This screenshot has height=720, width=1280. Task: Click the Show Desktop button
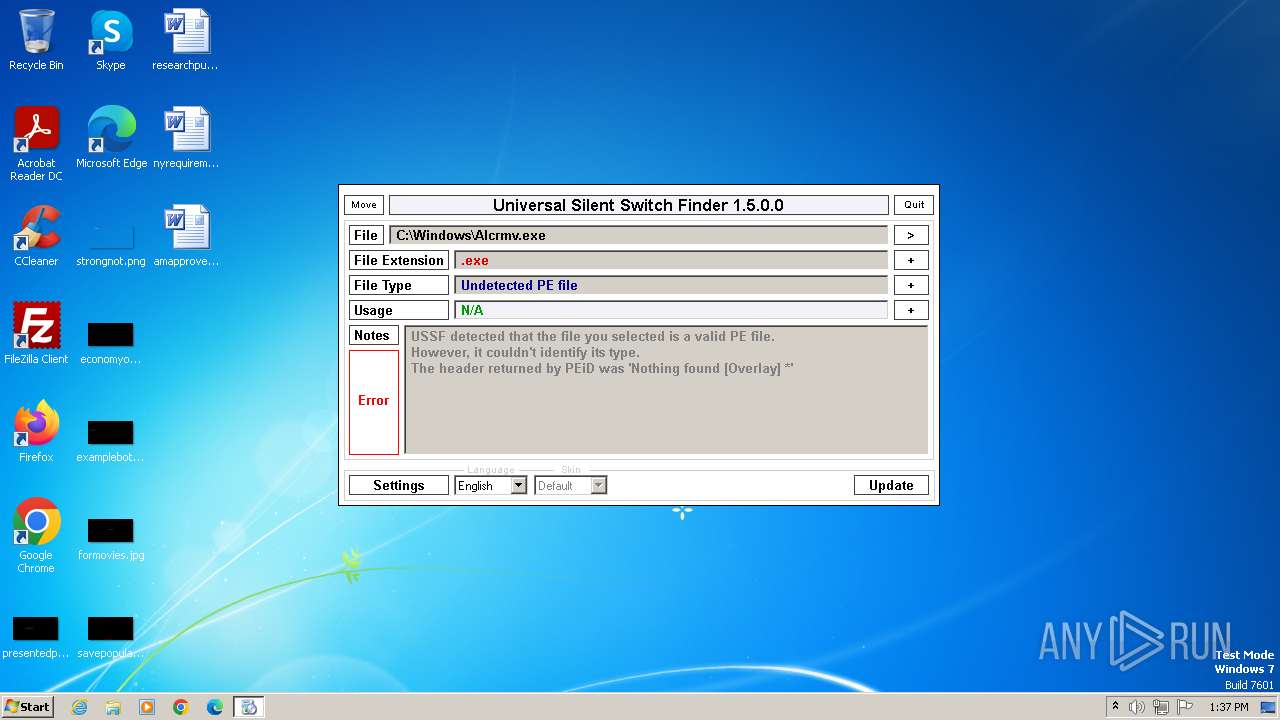click(1269, 707)
